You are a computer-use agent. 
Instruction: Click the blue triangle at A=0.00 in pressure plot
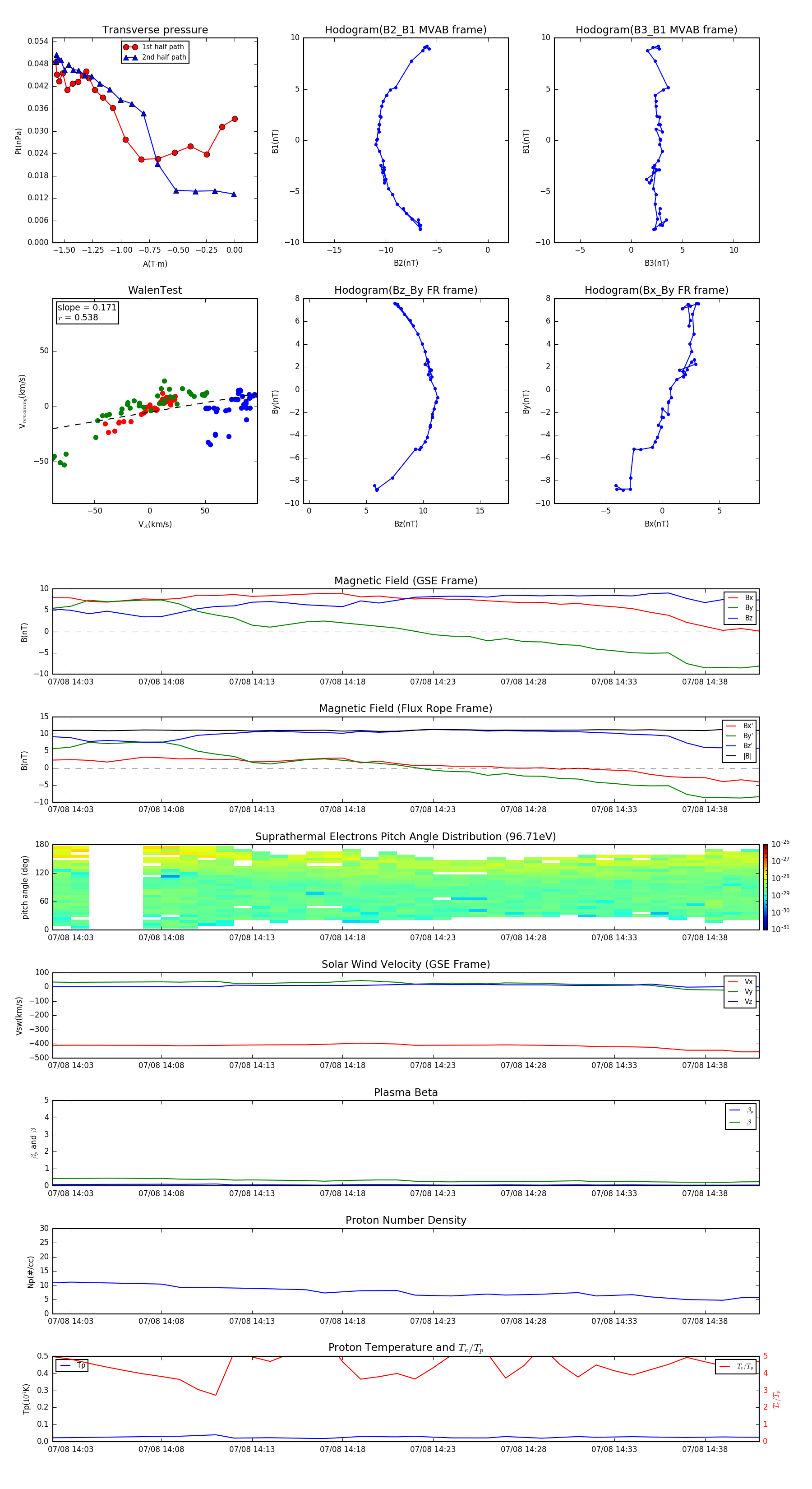(x=234, y=194)
